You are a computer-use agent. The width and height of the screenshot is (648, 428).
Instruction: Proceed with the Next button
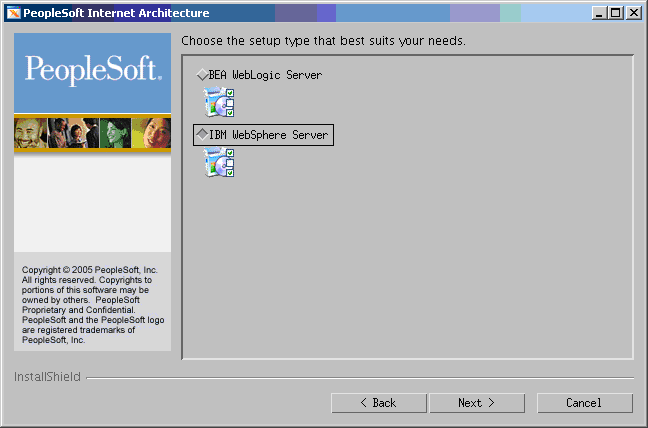pos(477,403)
